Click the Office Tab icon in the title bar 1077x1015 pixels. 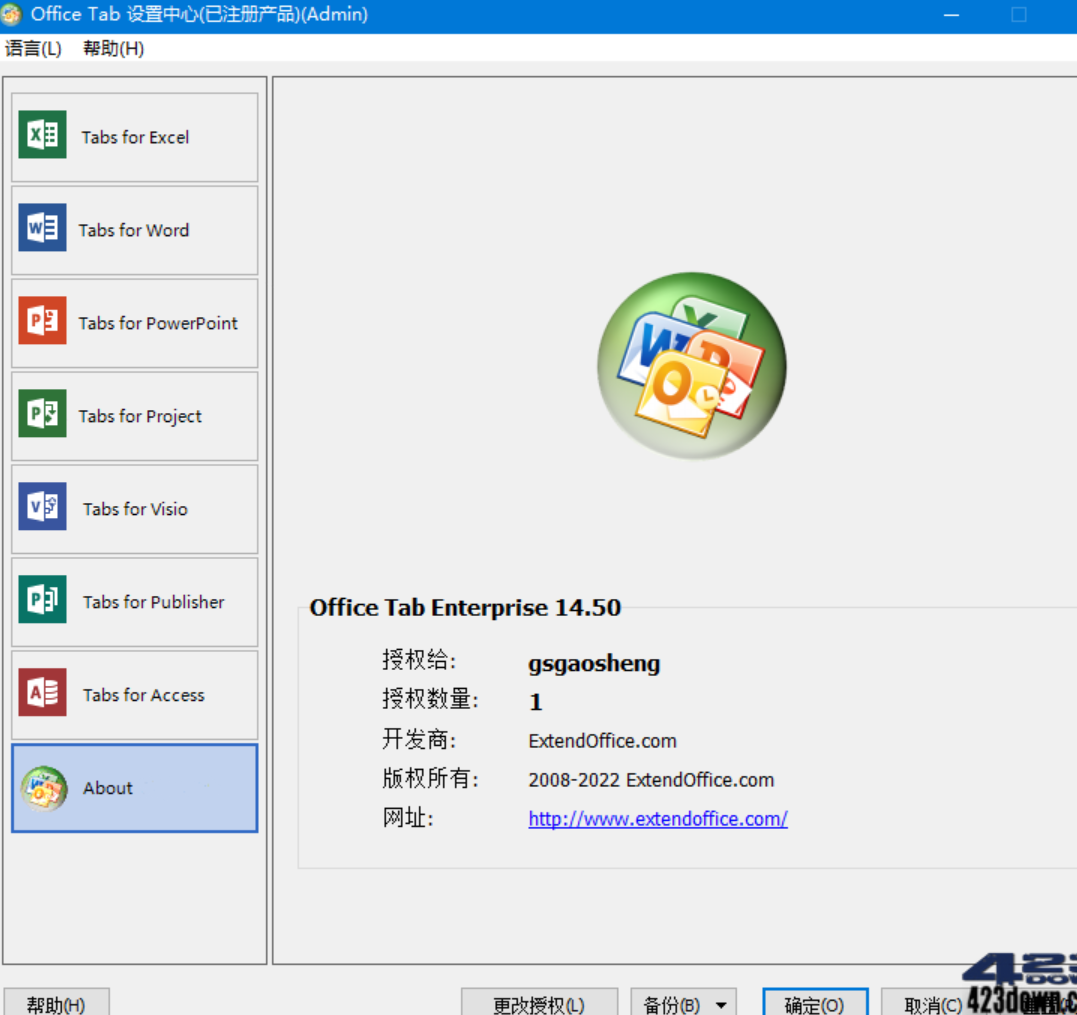click(x=11, y=14)
